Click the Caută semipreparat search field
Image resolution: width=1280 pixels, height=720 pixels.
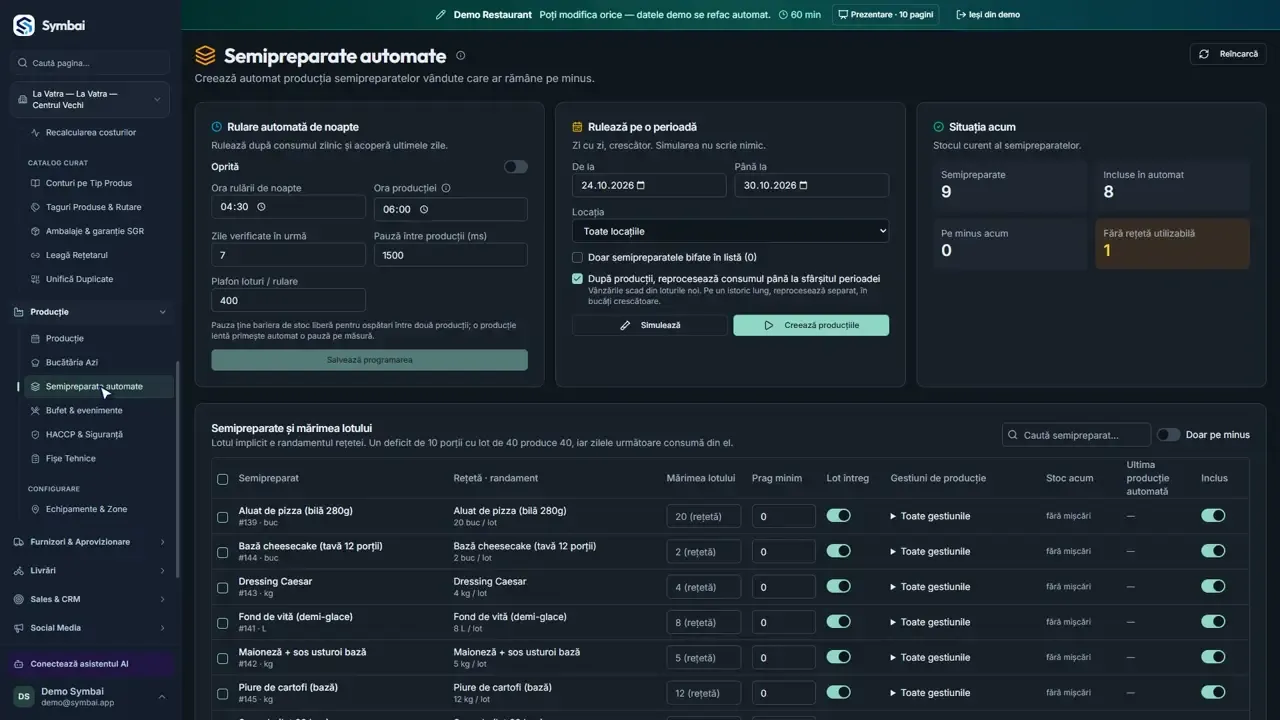[x=1076, y=435]
